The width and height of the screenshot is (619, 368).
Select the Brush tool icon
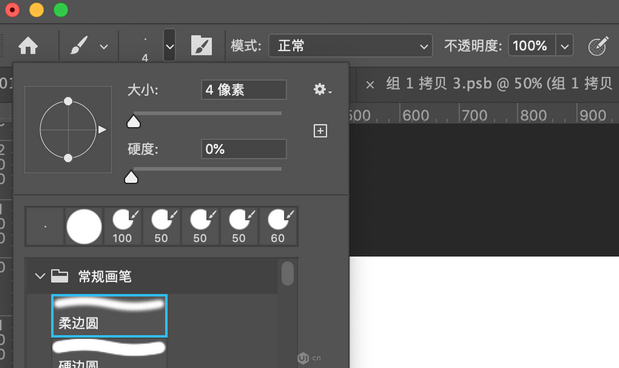tap(79, 46)
